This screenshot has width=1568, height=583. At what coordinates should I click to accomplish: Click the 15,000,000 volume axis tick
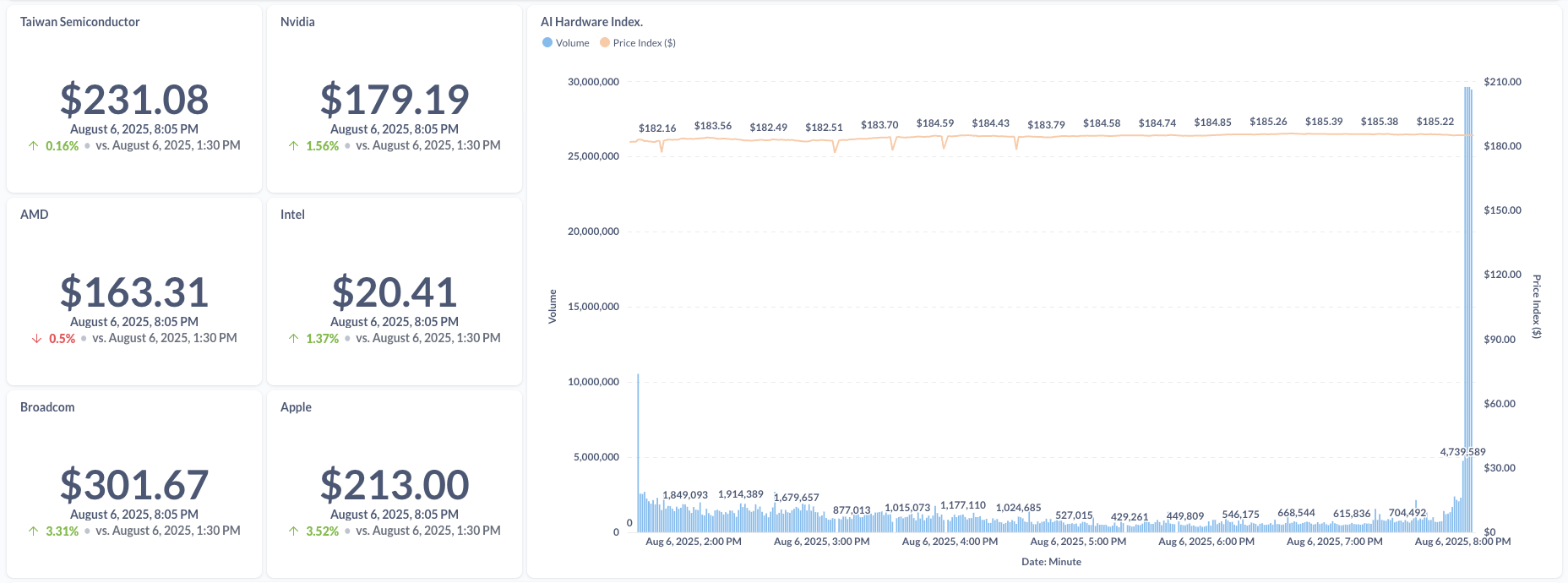click(x=593, y=307)
